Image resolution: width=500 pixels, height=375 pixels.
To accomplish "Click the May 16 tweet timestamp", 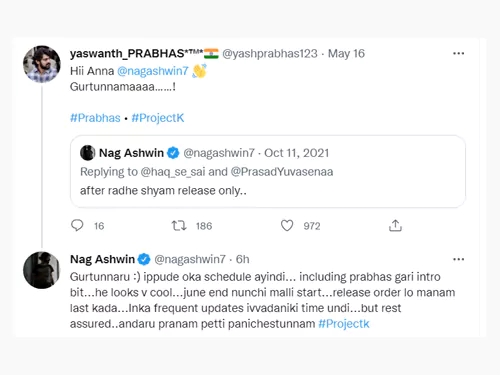I will click(346, 53).
